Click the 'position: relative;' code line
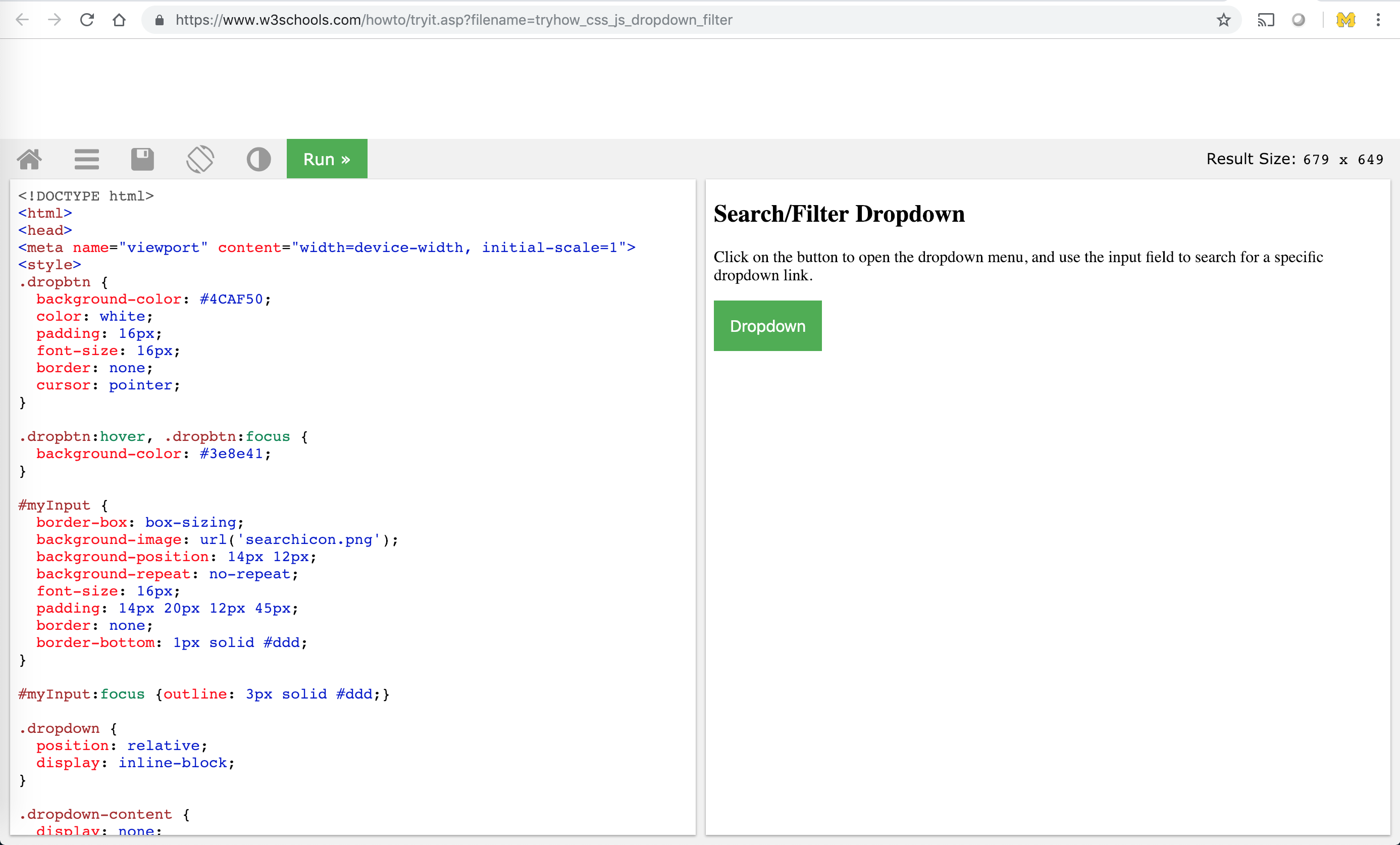Image resolution: width=1400 pixels, height=845 pixels. tap(122, 745)
